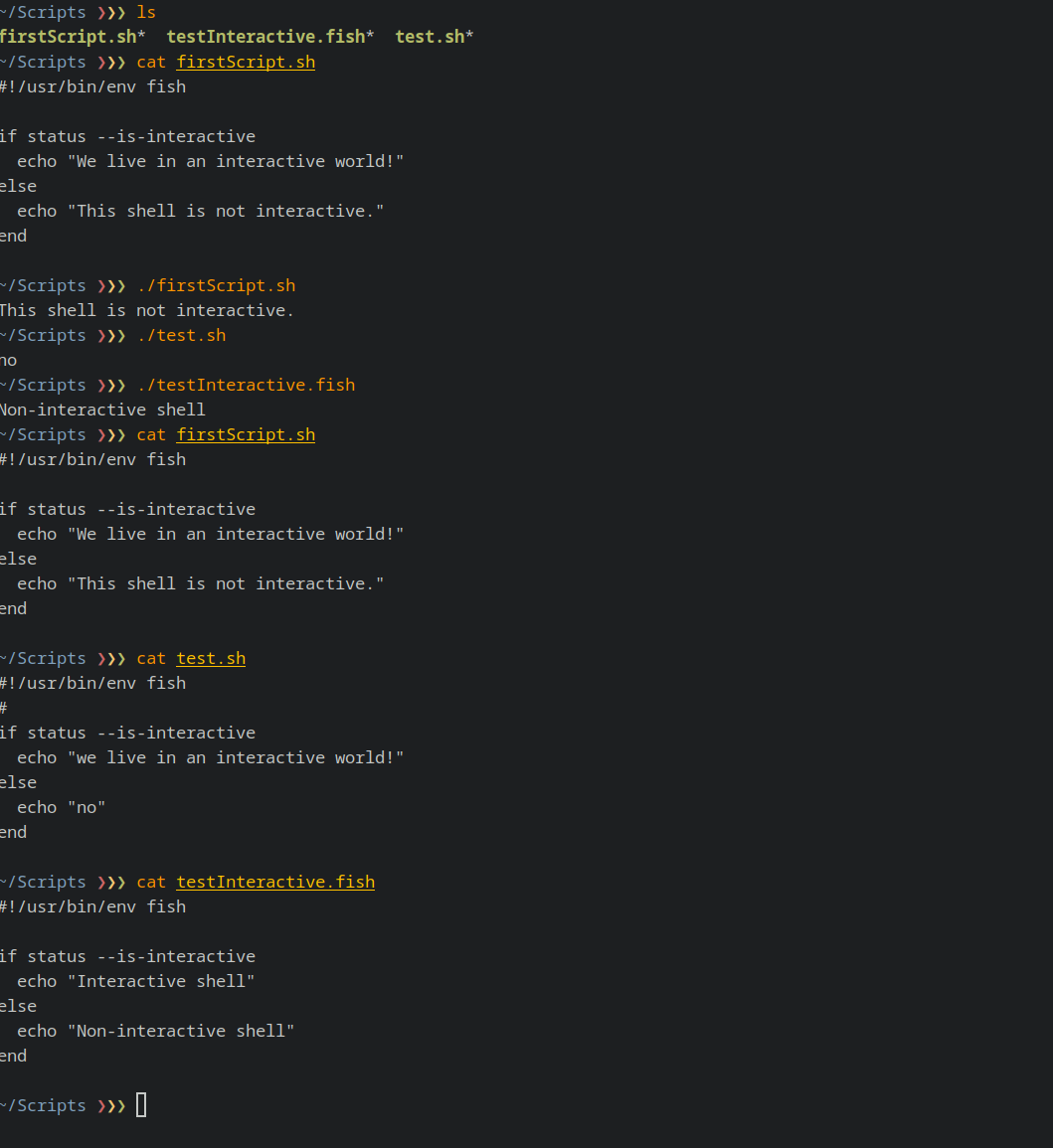1053x1148 pixels.
Task: Click the unquoted output line 'This shell is not interactive.'
Action: 146,310
